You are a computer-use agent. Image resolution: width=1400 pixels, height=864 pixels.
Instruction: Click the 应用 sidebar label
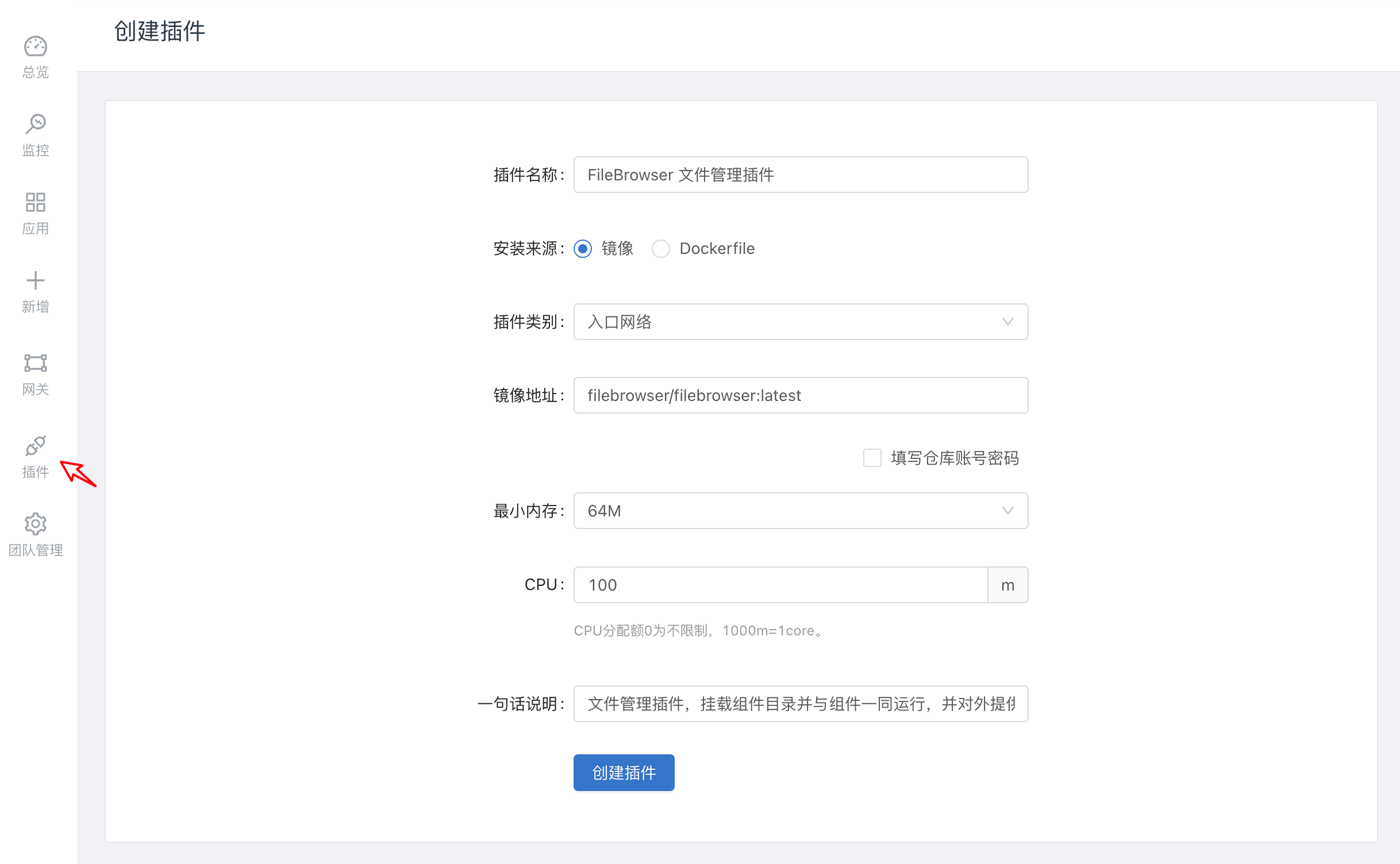click(35, 229)
